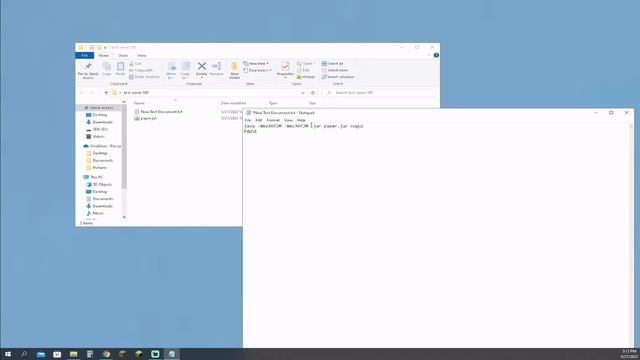Click the Open command in the Open group

306,64
